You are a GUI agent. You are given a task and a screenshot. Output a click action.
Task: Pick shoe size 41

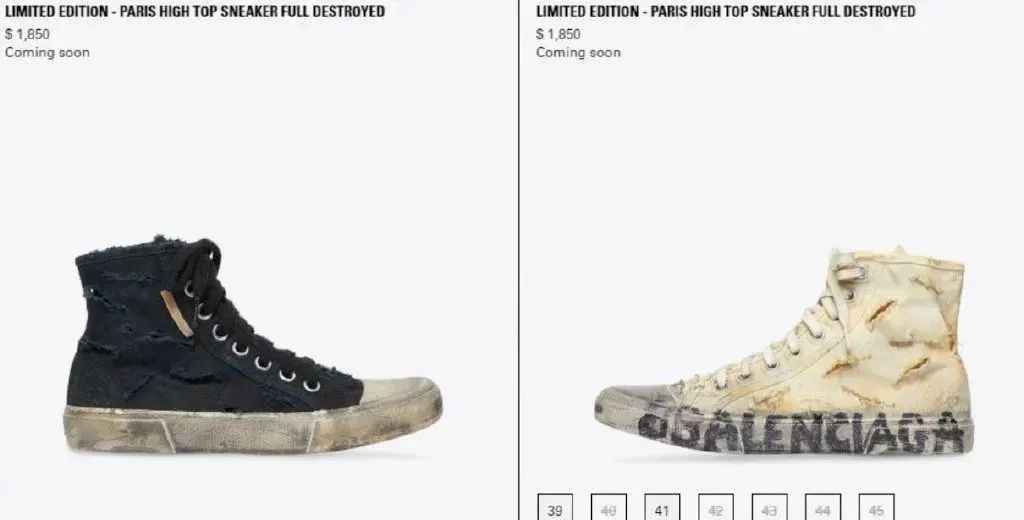662,508
